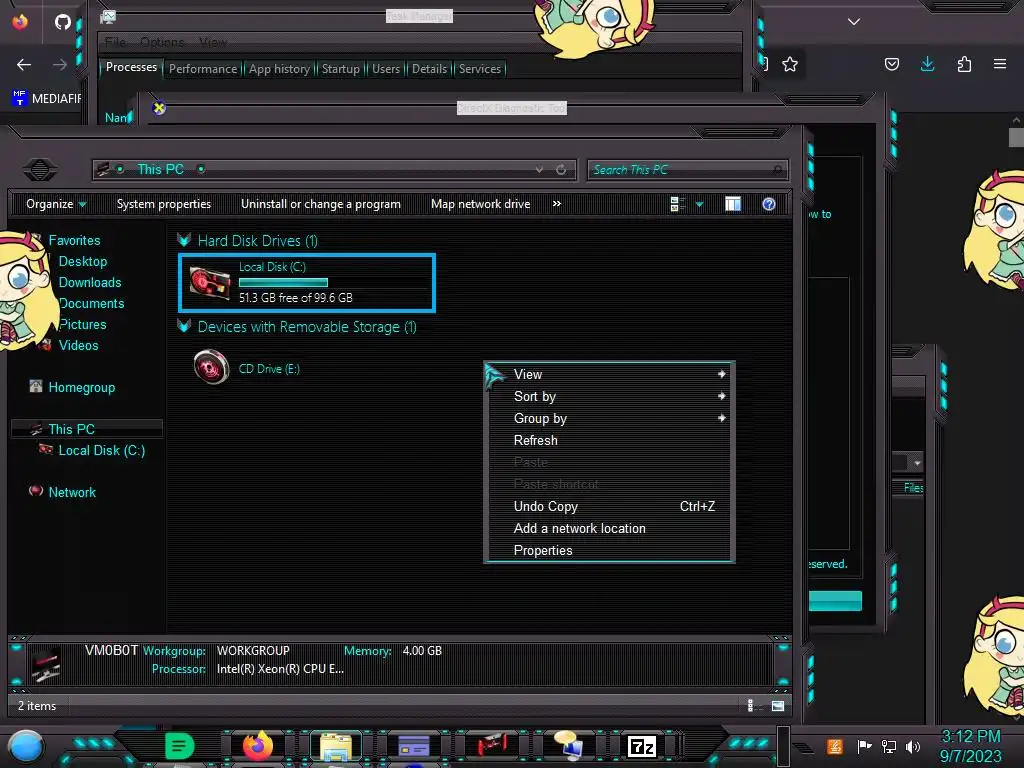Choose Add a network location

[609, 529]
